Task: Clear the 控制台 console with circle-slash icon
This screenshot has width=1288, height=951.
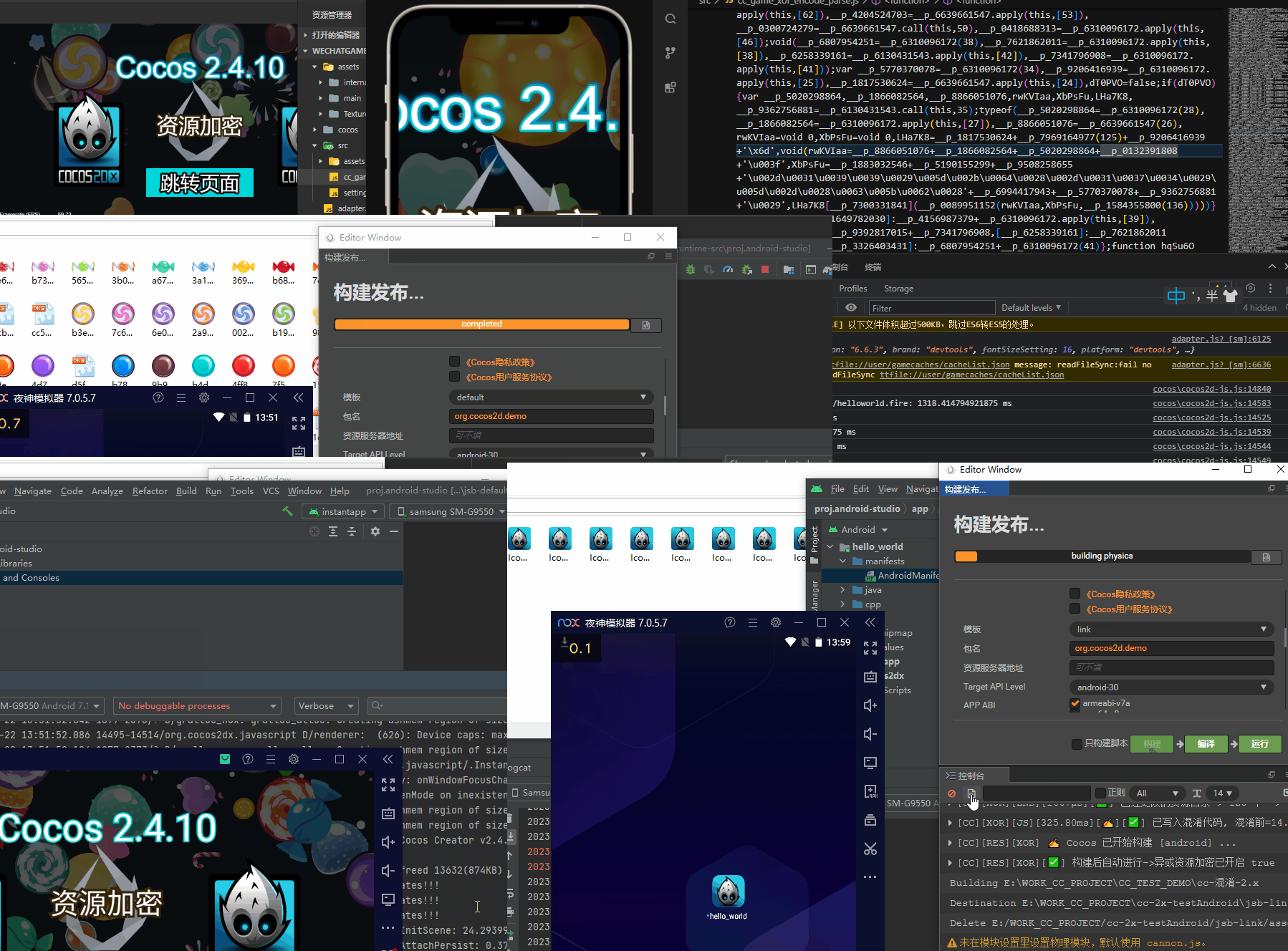Action: [952, 793]
